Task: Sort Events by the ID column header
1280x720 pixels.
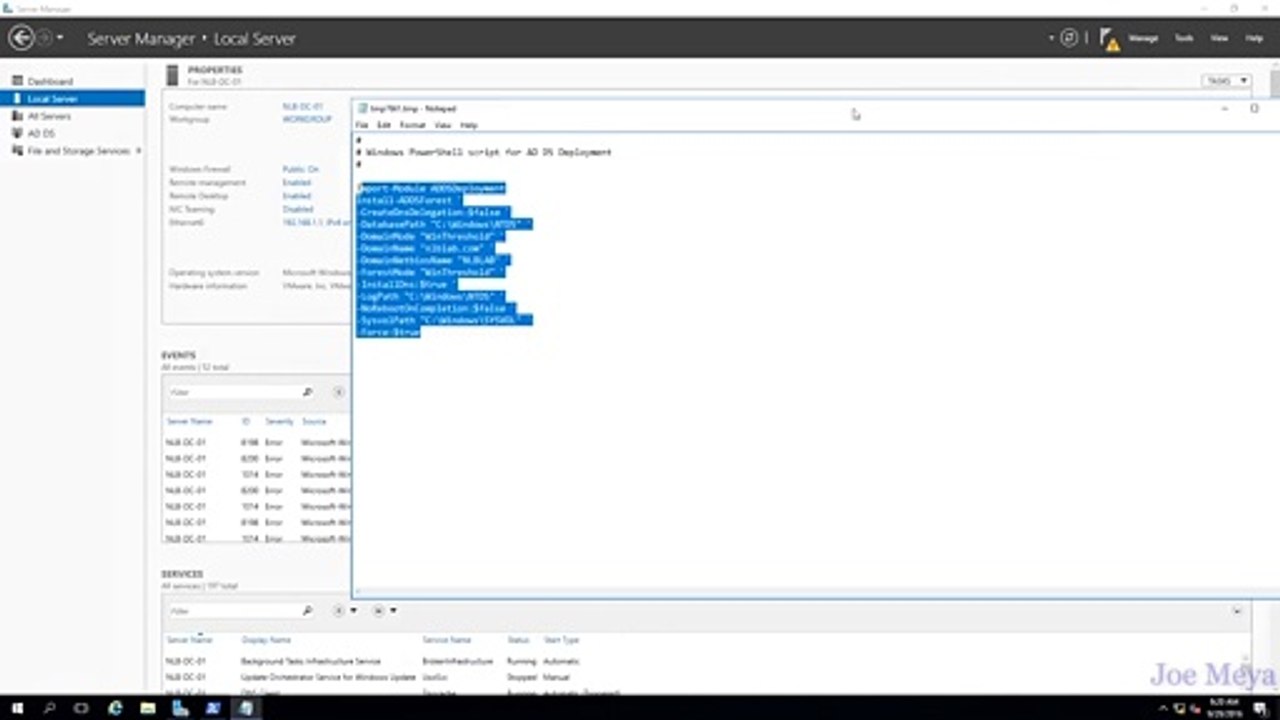Action: [x=245, y=422]
